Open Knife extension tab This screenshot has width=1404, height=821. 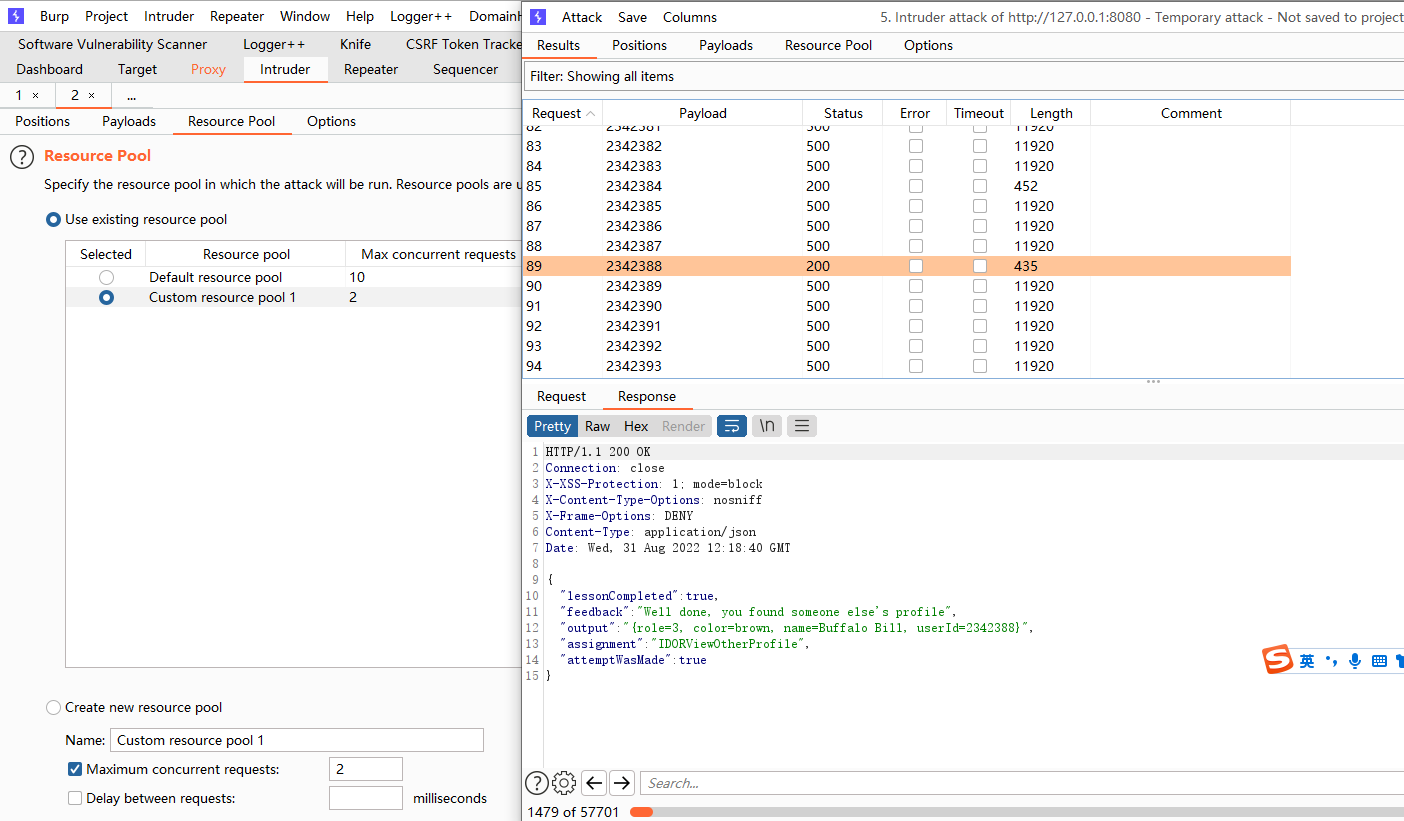[x=355, y=44]
